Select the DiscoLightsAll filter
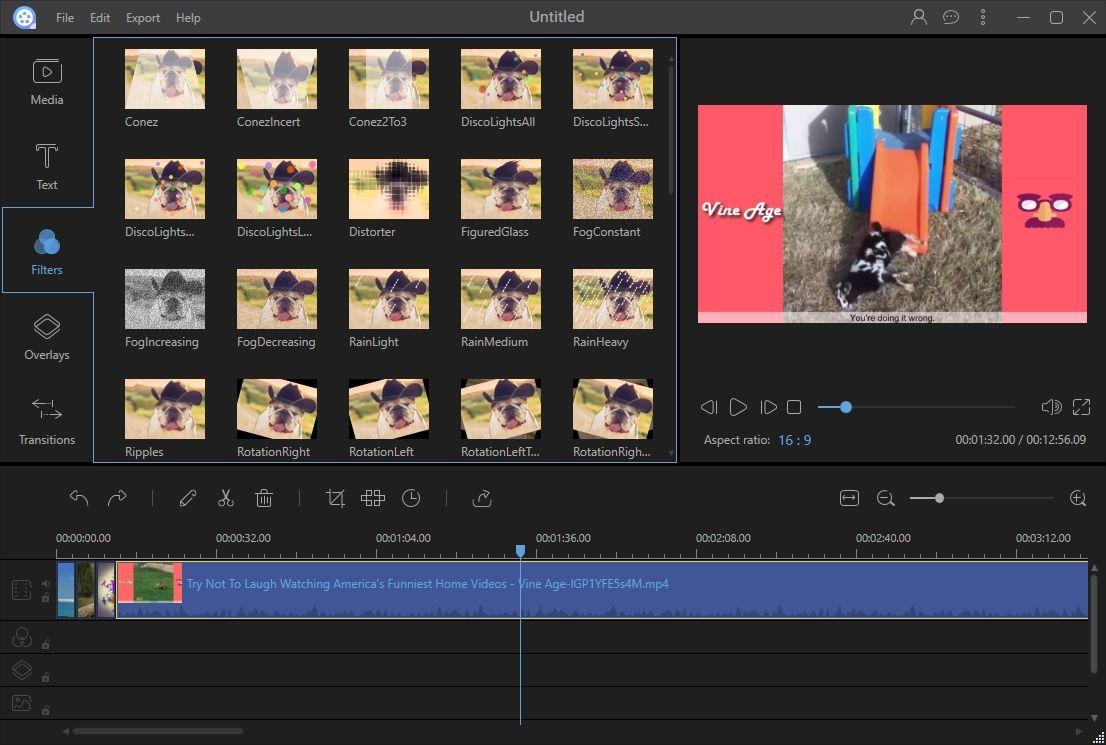This screenshot has width=1106, height=745. [501, 78]
